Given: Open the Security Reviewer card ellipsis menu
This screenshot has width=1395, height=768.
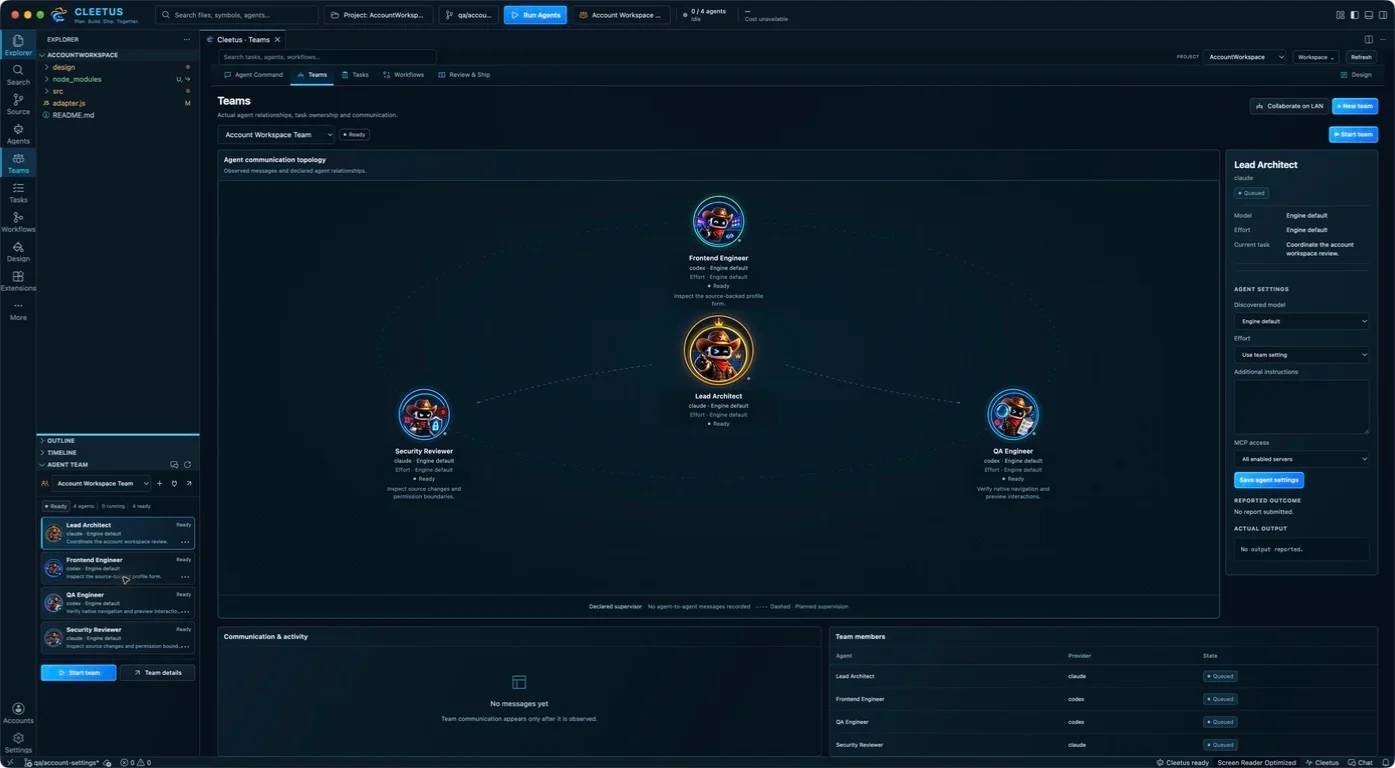Looking at the screenshot, I should [x=185, y=647].
